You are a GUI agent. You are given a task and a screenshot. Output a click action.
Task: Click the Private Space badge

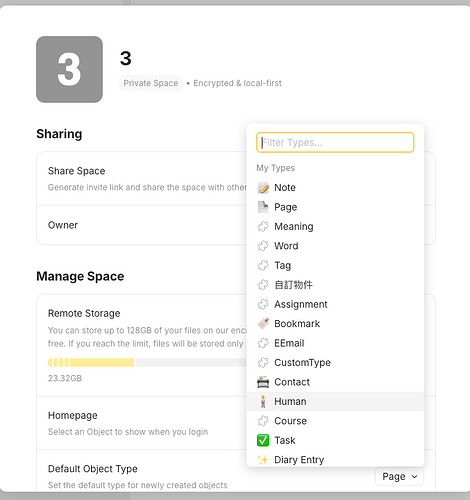coord(151,83)
